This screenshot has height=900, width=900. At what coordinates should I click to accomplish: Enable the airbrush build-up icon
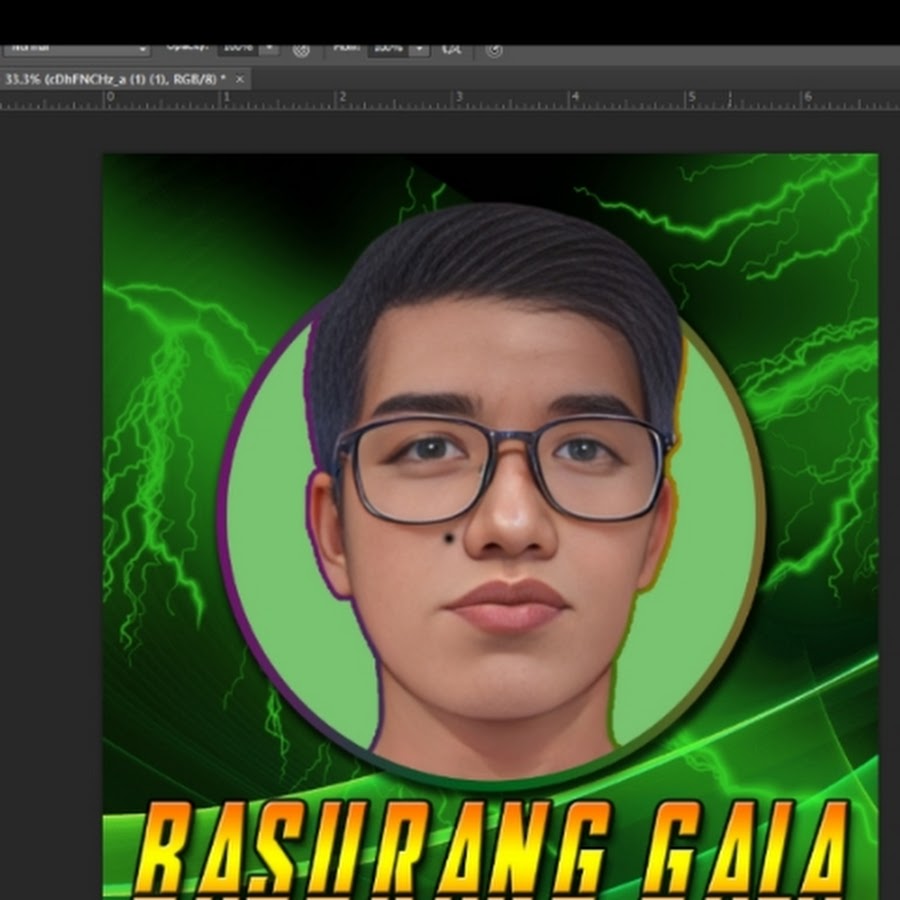click(452, 51)
